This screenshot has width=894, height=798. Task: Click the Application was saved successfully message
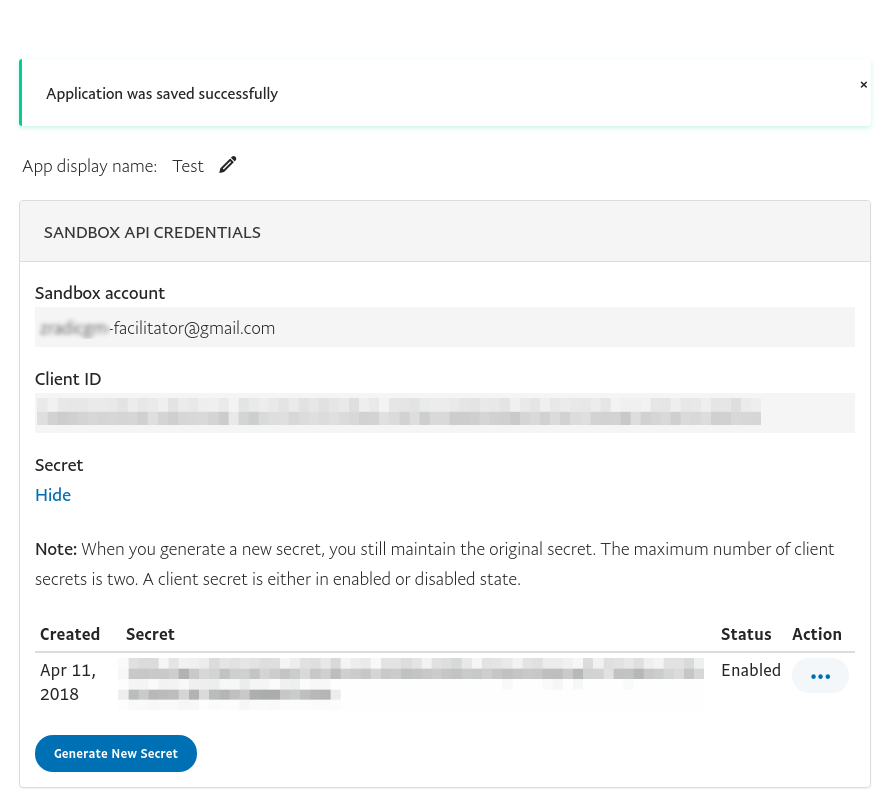(162, 93)
